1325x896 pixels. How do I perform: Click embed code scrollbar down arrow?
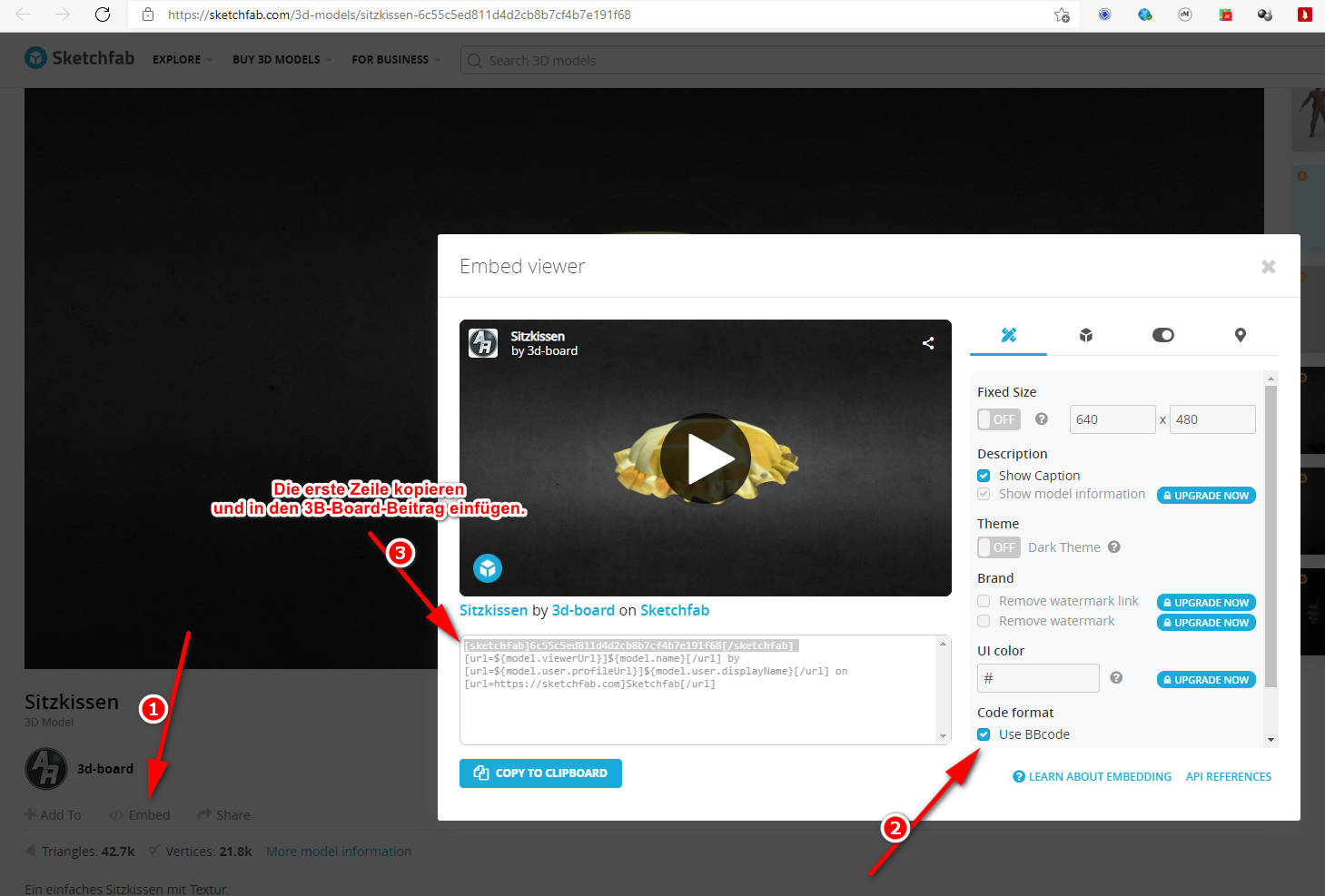[944, 736]
